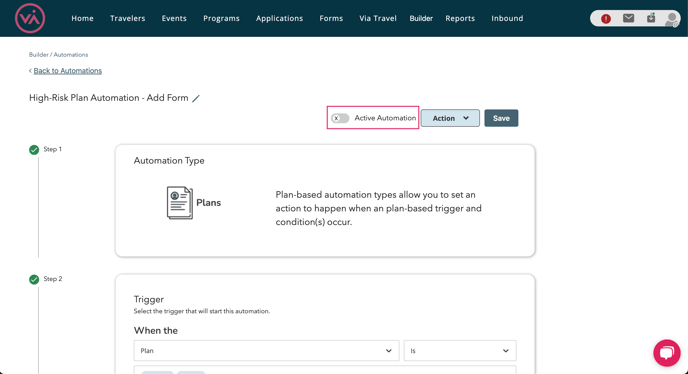The image size is (688, 374).
Task: Click the Plans document icon
Action: pos(179,203)
